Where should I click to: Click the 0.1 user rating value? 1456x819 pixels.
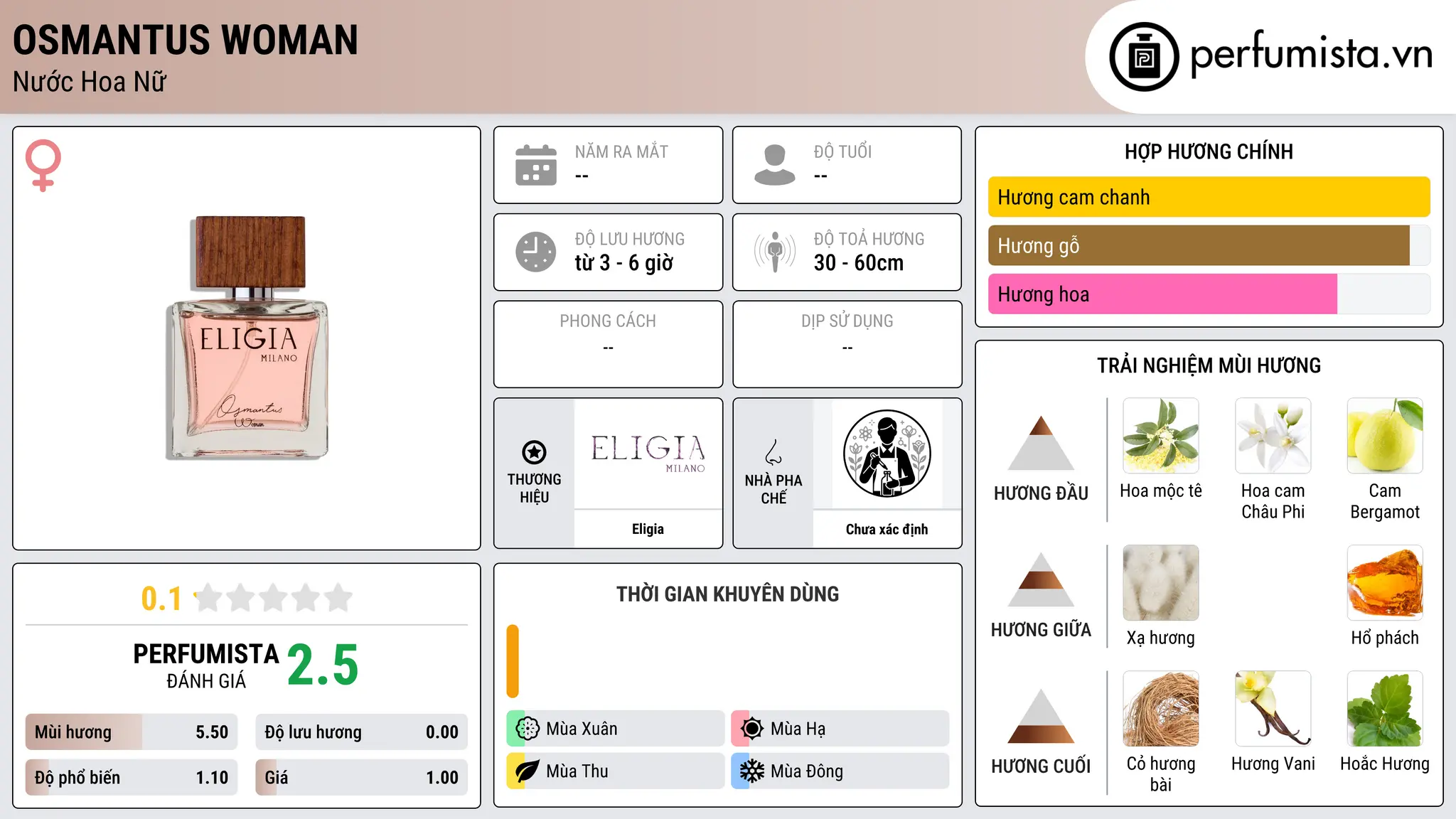(161, 599)
